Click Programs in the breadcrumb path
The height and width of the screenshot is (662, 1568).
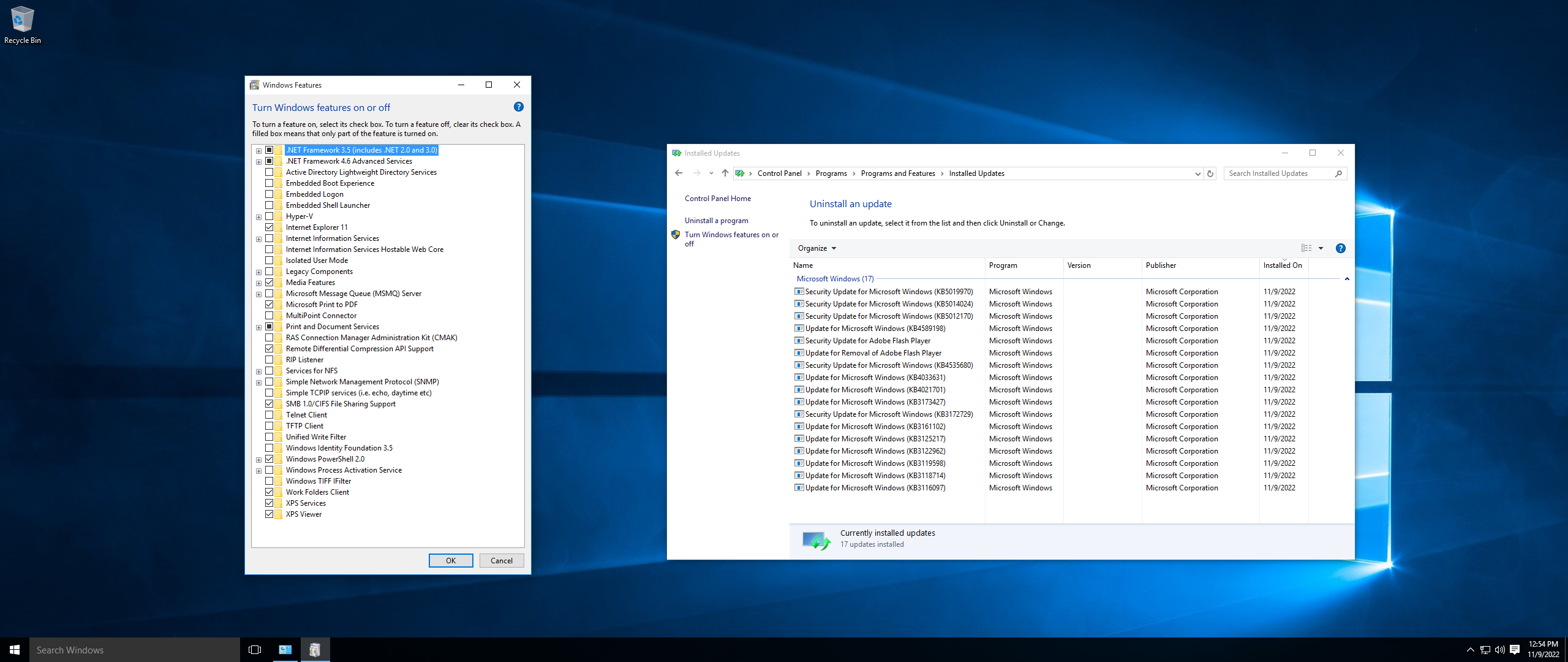click(x=831, y=173)
